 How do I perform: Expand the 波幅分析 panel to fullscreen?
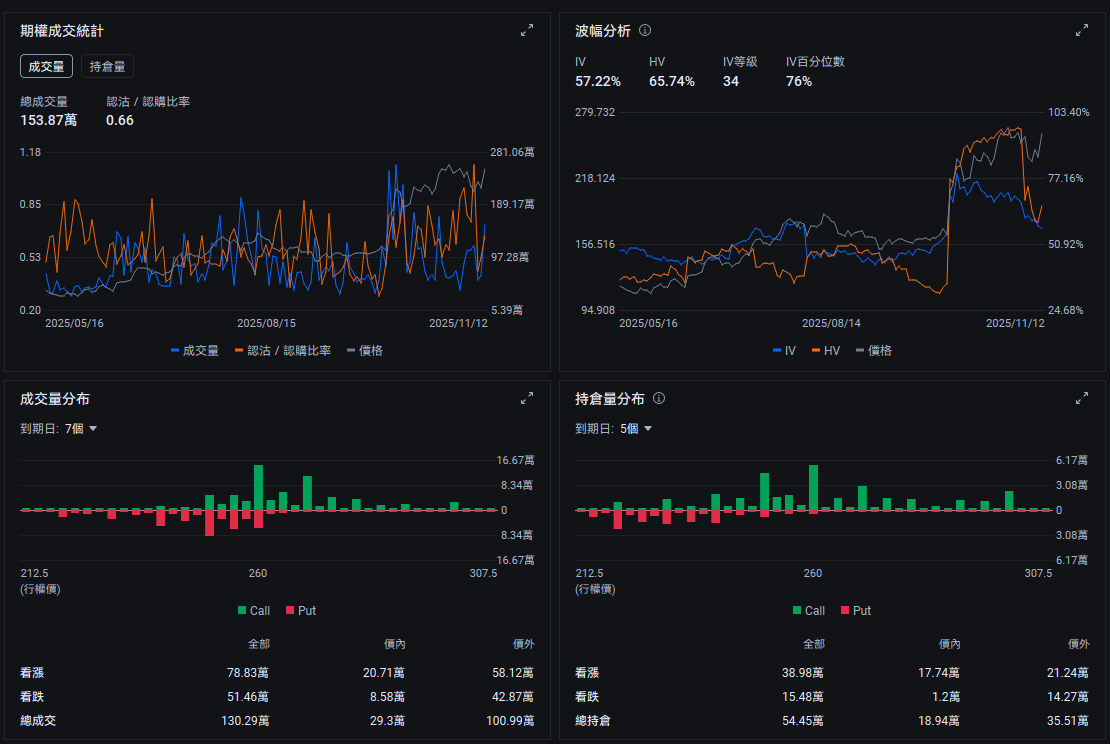[1082, 30]
